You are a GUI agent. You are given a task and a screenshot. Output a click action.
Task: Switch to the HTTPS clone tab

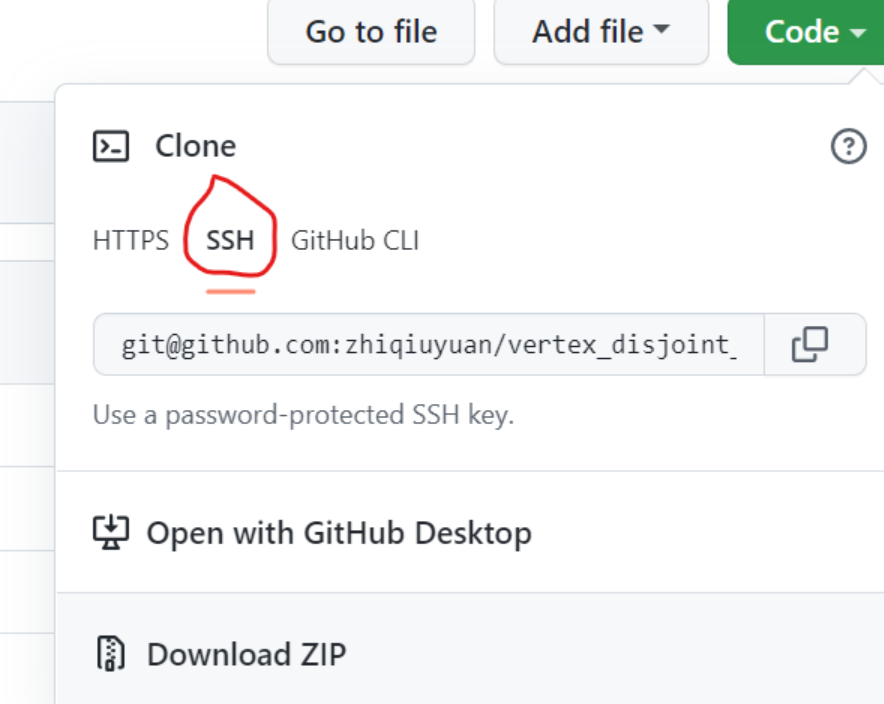coord(131,241)
